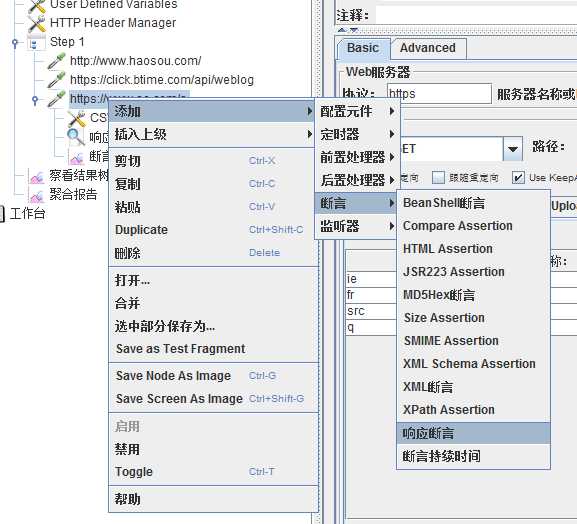Click the Step 1 controller icon
This screenshot has width=577, height=524.
tap(36, 43)
